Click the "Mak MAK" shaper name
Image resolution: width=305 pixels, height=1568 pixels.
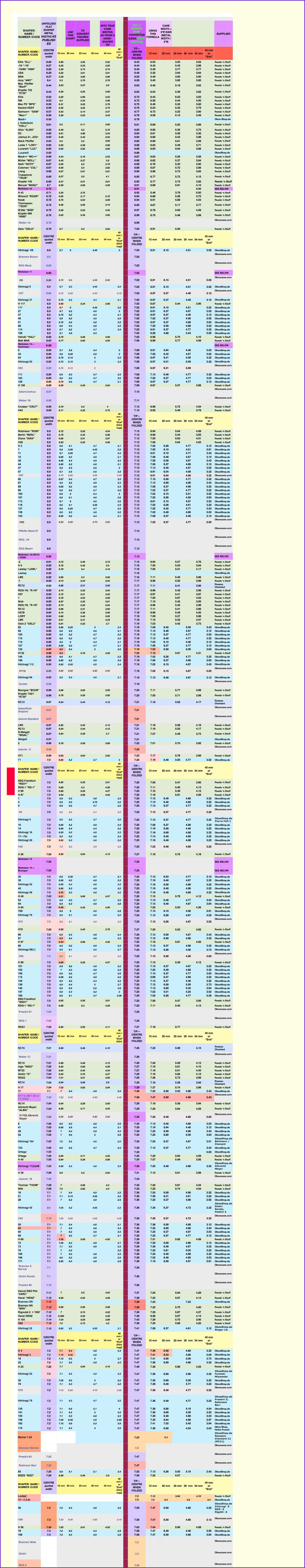tap(24, 341)
